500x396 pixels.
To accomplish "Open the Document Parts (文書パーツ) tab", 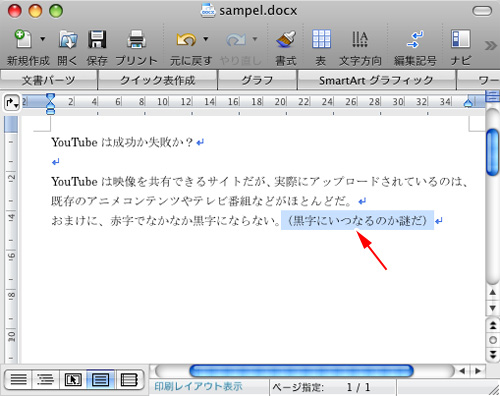I will pyautogui.click(x=48, y=80).
